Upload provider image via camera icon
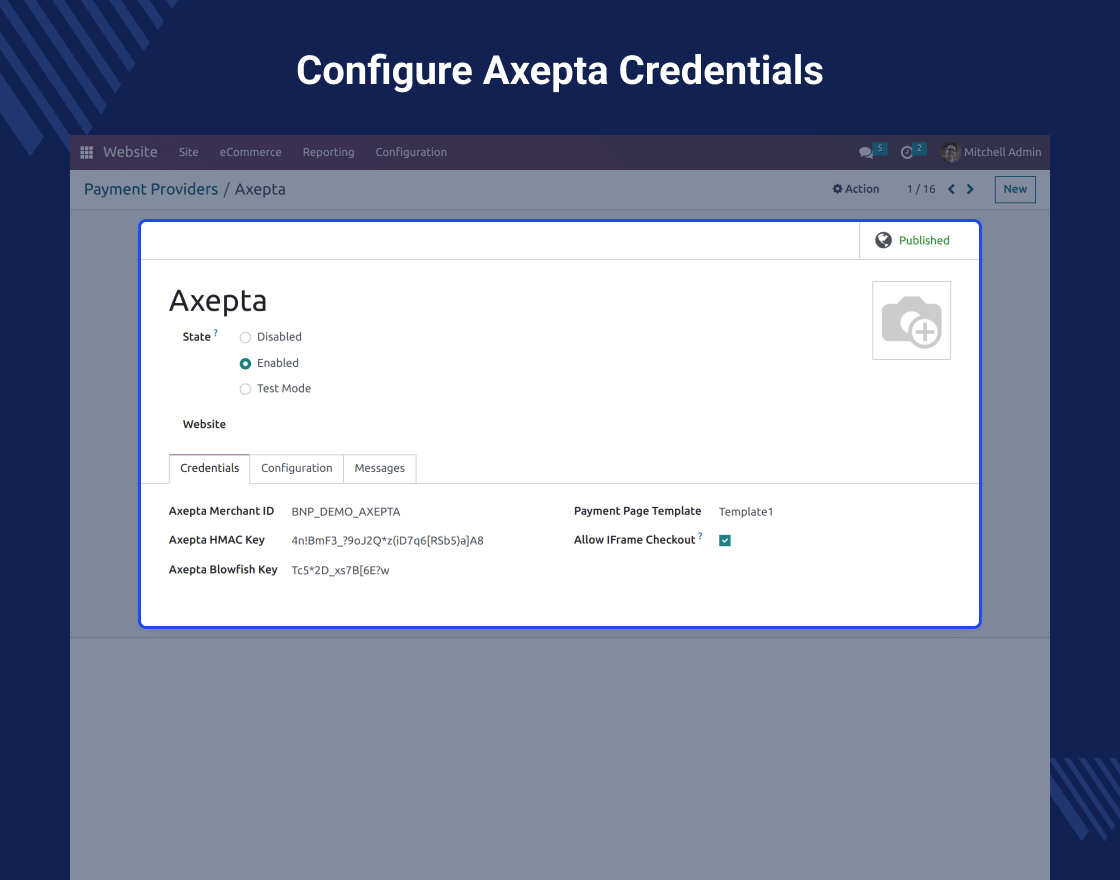The width and height of the screenshot is (1120, 880). click(911, 321)
